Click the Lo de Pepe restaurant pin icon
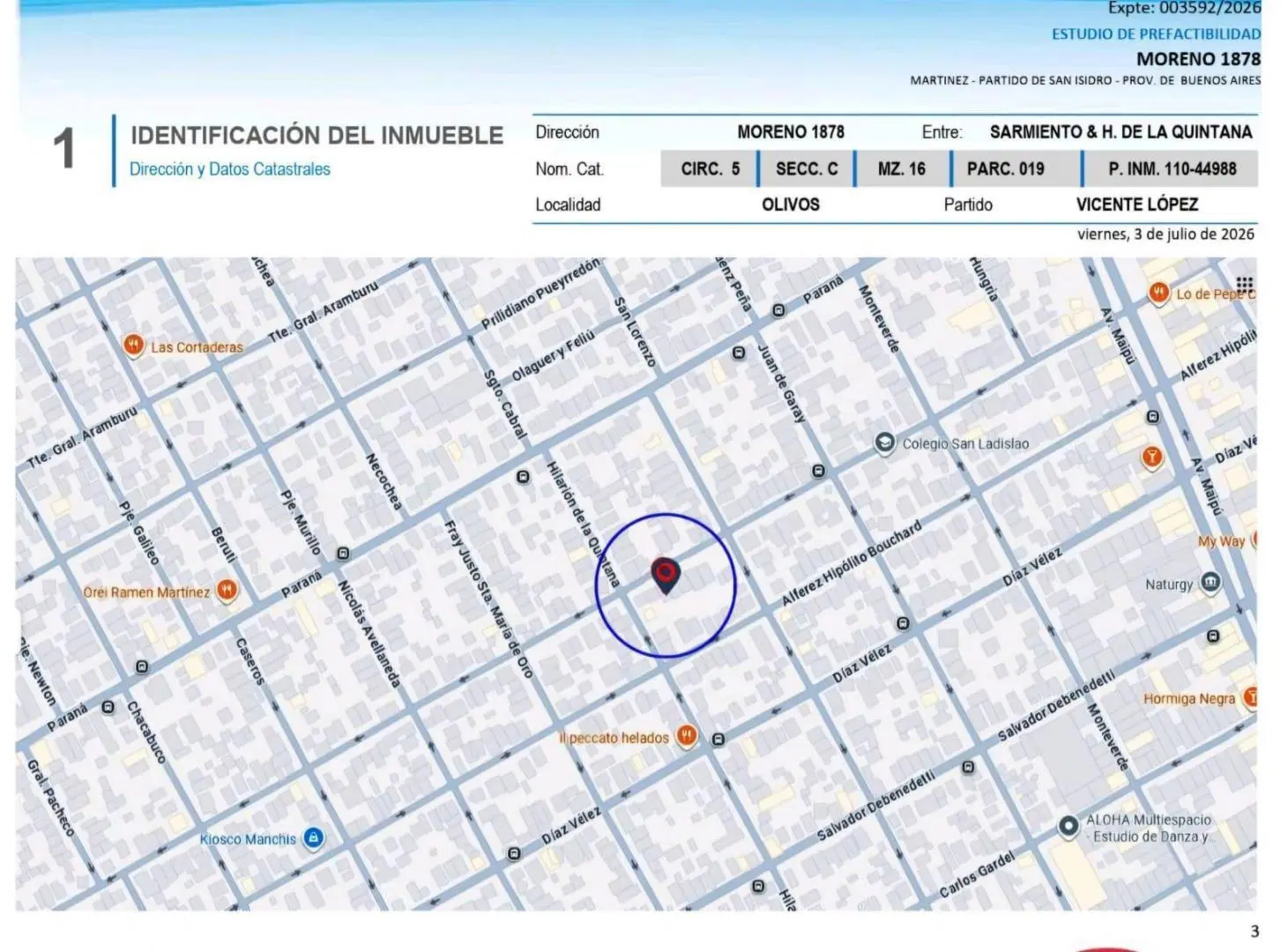 [1158, 293]
